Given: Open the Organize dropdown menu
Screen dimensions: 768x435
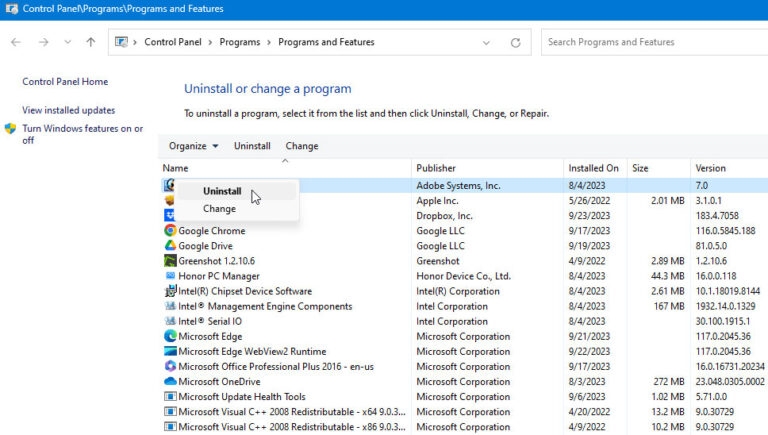Looking at the screenshot, I should click(x=193, y=146).
